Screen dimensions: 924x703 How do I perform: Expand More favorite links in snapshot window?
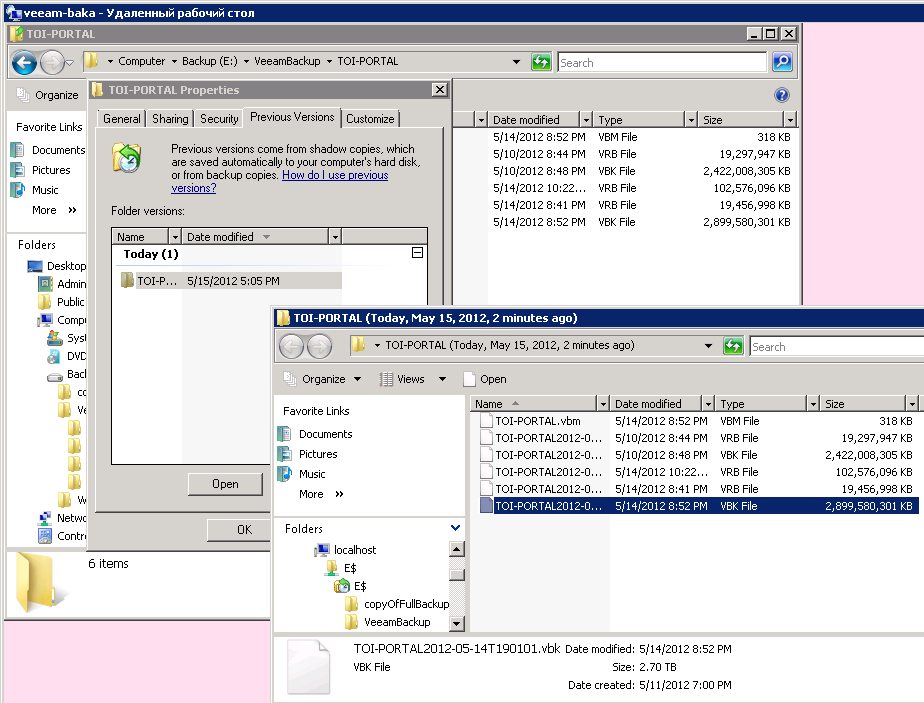tap(321, 494)
